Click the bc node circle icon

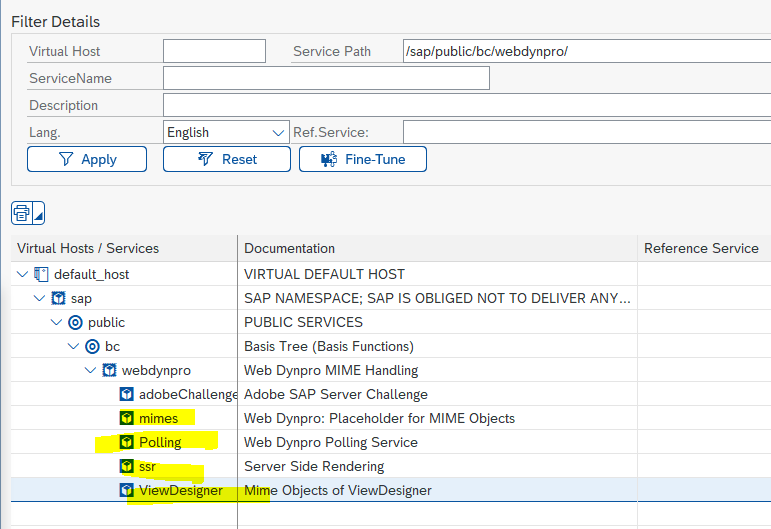point(92,347)
